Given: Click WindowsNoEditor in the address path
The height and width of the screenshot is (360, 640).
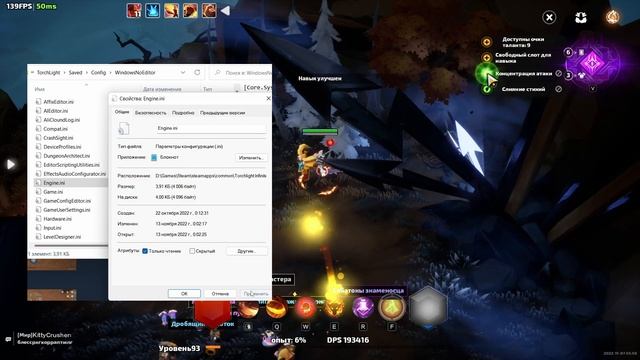Looking at the screenshot, I should (x=135, y=72).
